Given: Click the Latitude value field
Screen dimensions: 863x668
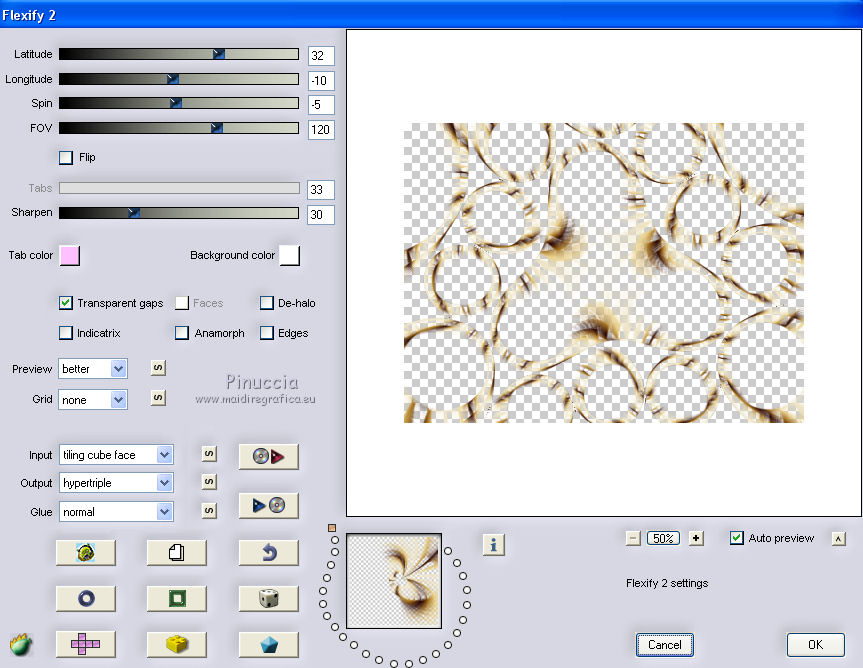Looking at the screenshot, I should [x=321, y=56].
